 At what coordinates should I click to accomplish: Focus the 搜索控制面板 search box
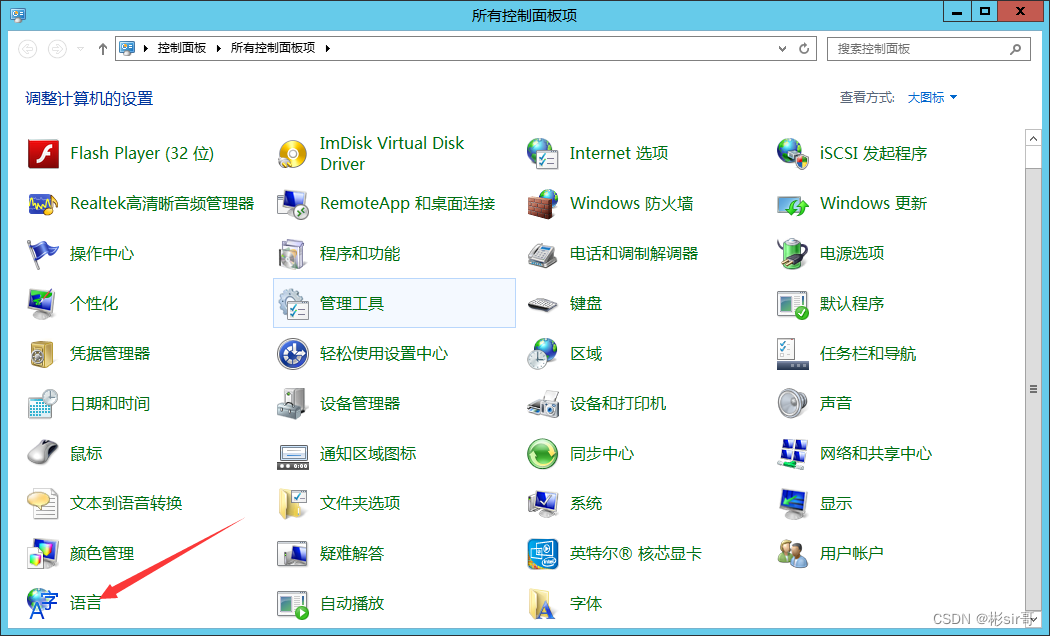[x=928, y=49]
